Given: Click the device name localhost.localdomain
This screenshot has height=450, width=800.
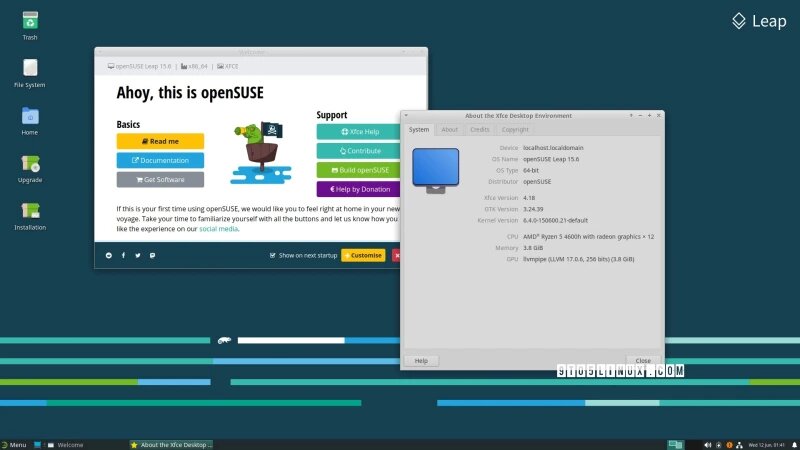Looking at the screenshot, I should coord(553,148).
